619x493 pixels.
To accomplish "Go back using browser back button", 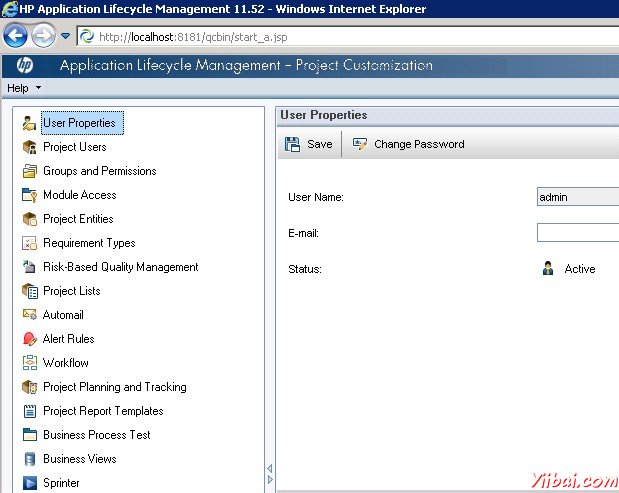I will (x=15, y=37).
